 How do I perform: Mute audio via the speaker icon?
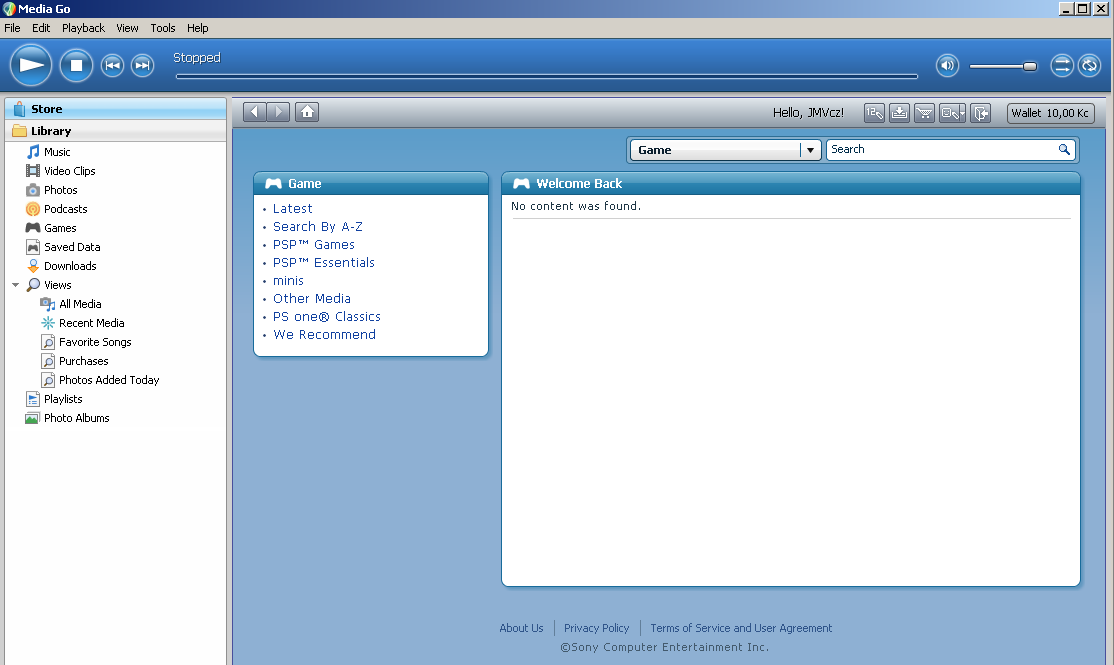947,65
